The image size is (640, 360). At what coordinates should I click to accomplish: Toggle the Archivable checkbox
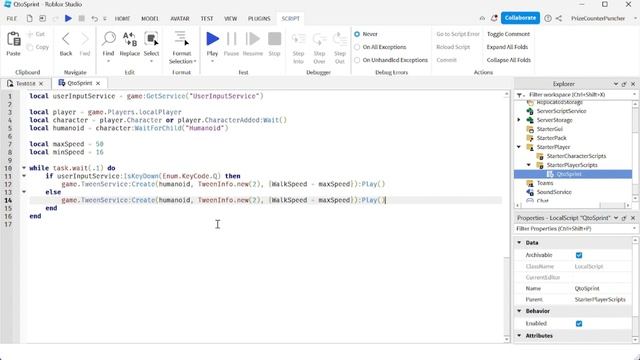579,255
